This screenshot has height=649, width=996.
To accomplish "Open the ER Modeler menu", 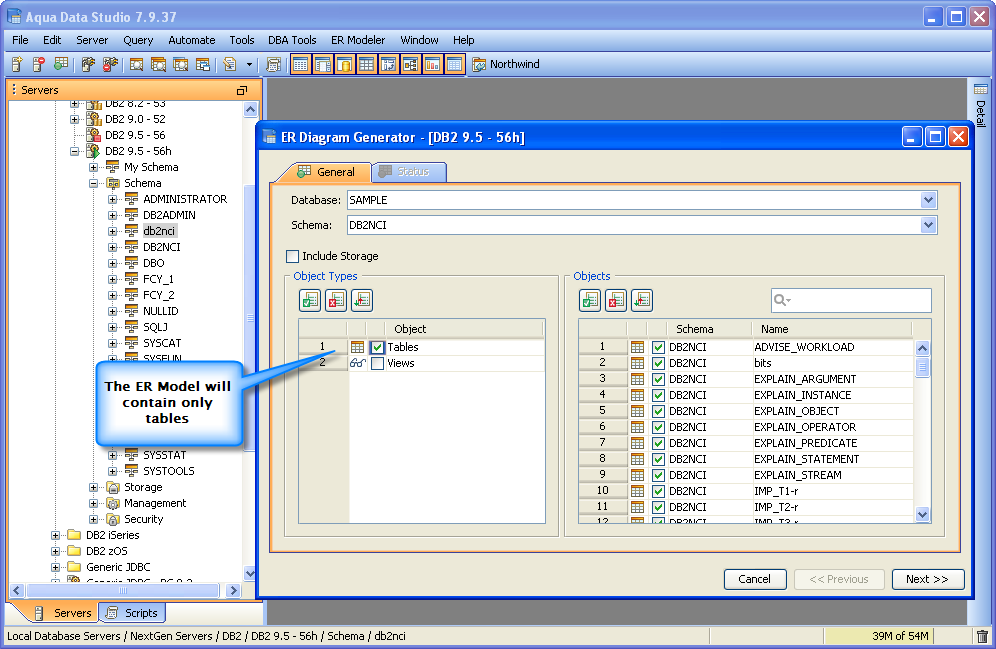I will [358, 40].
